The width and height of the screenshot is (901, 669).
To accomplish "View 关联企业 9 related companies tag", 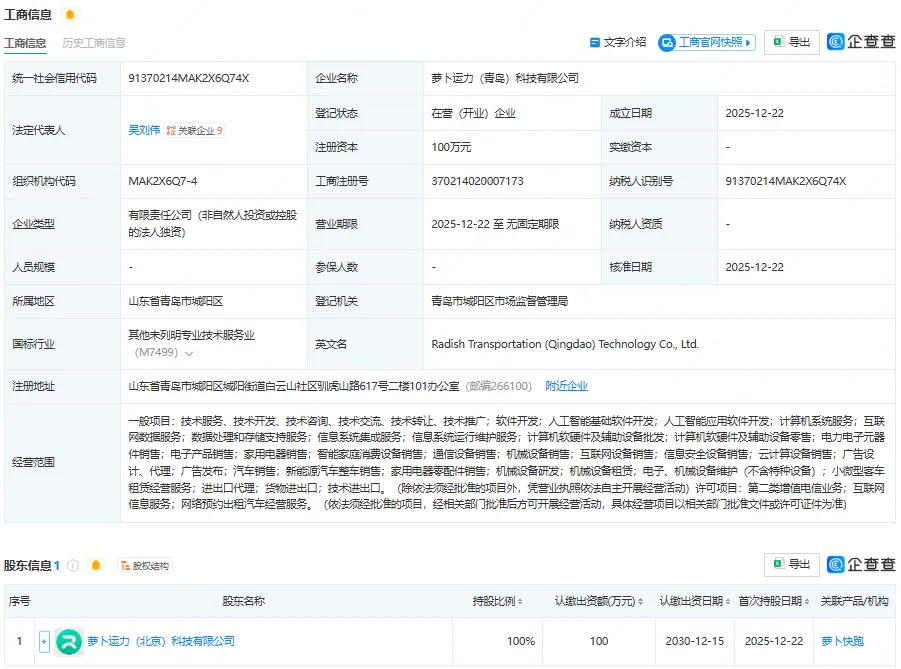I will [195, 130].
